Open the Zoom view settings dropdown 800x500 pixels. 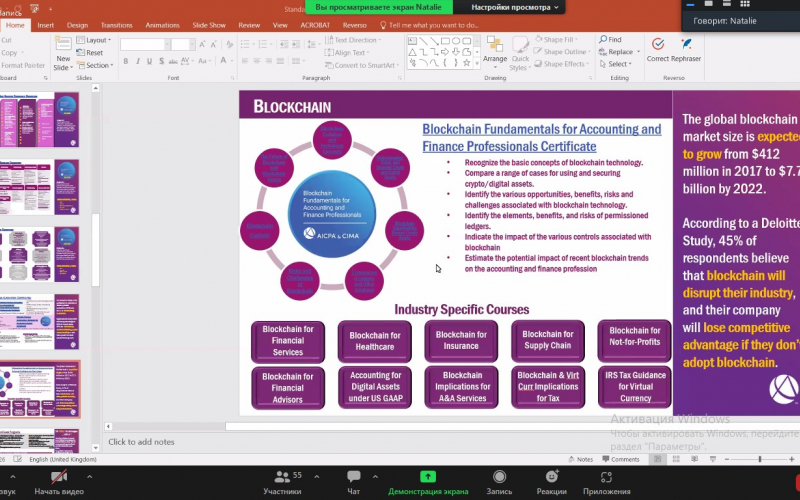(x=514, y=7)
